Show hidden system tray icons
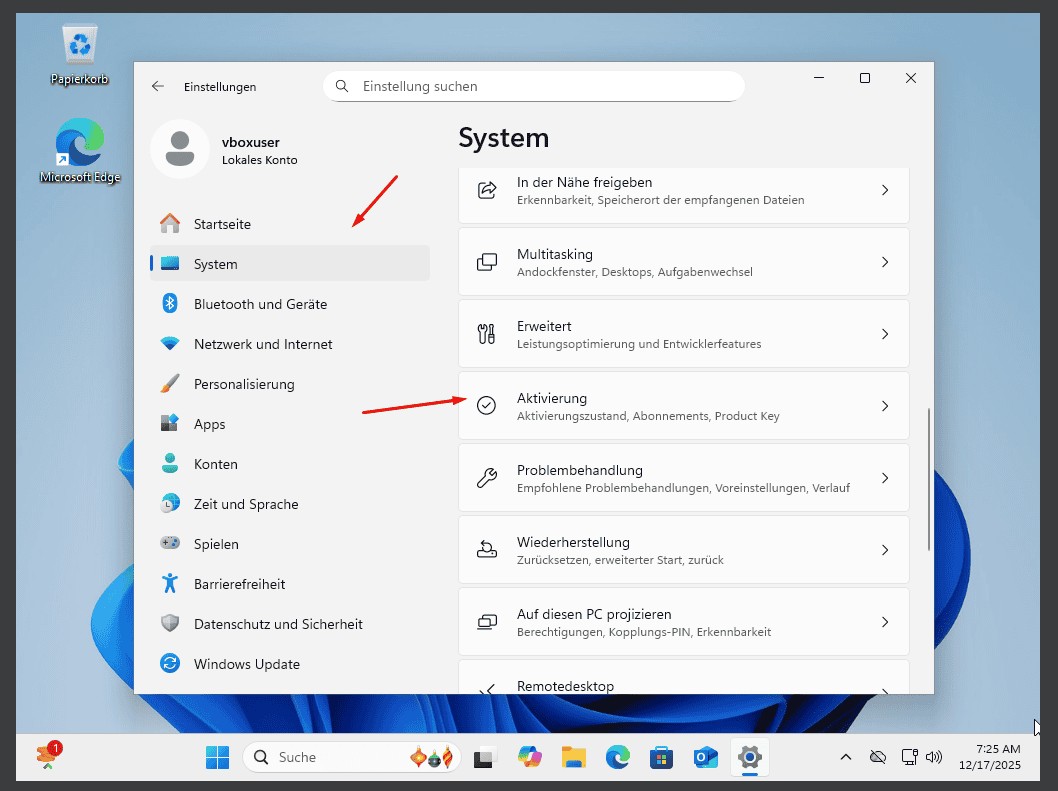The width and height of the screenshot is (1058, 791). [x=845, y=757]
